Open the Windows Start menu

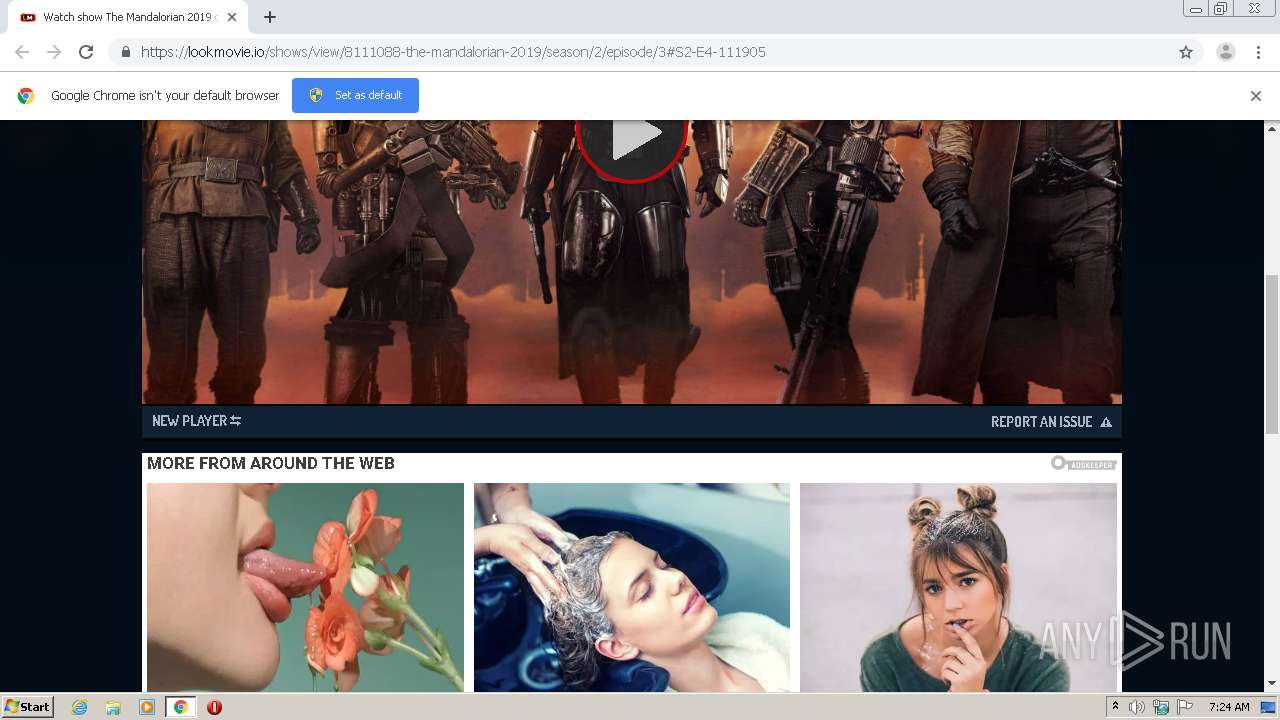click(27, 707)
